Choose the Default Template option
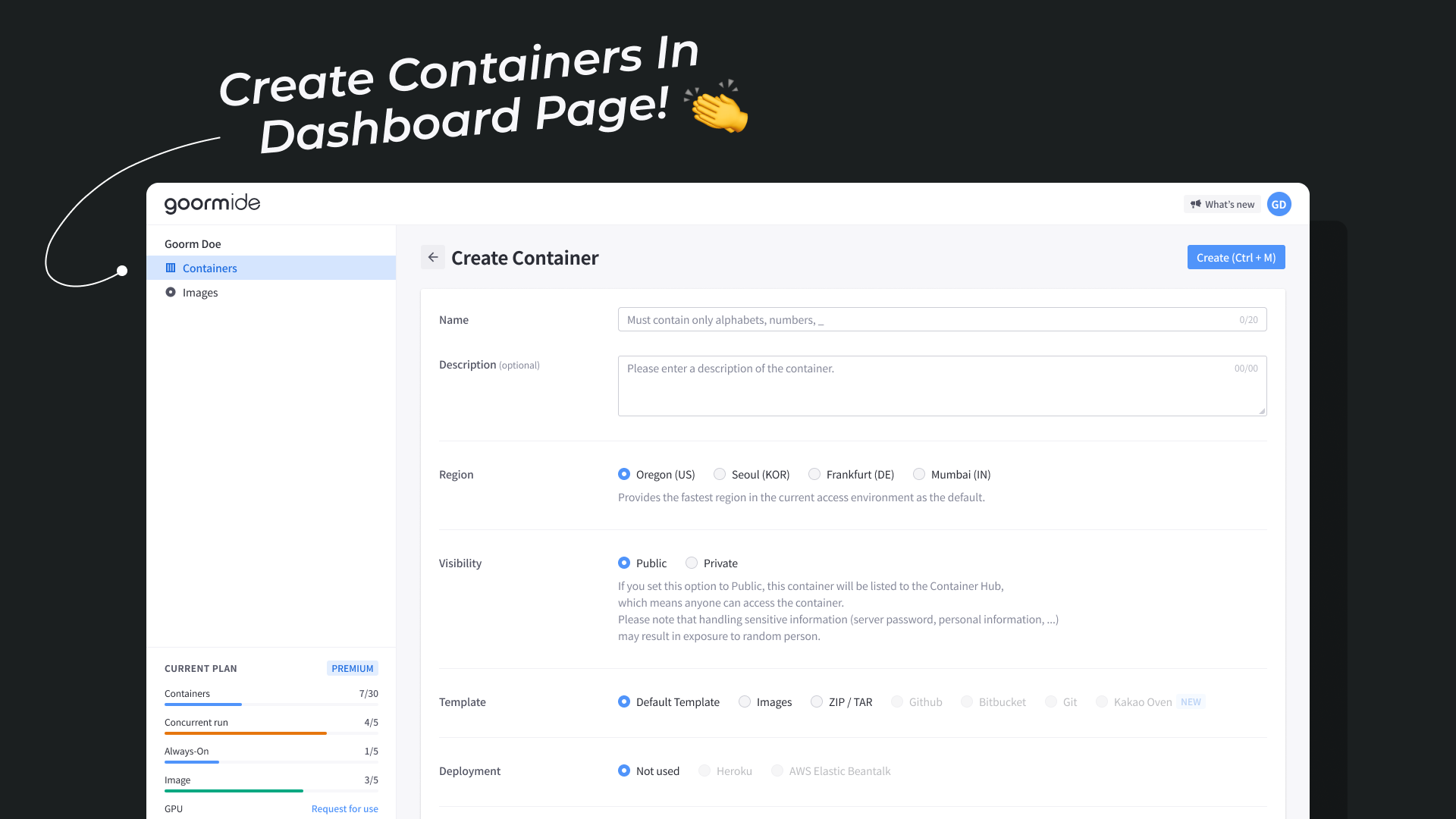 click(668, 701)
